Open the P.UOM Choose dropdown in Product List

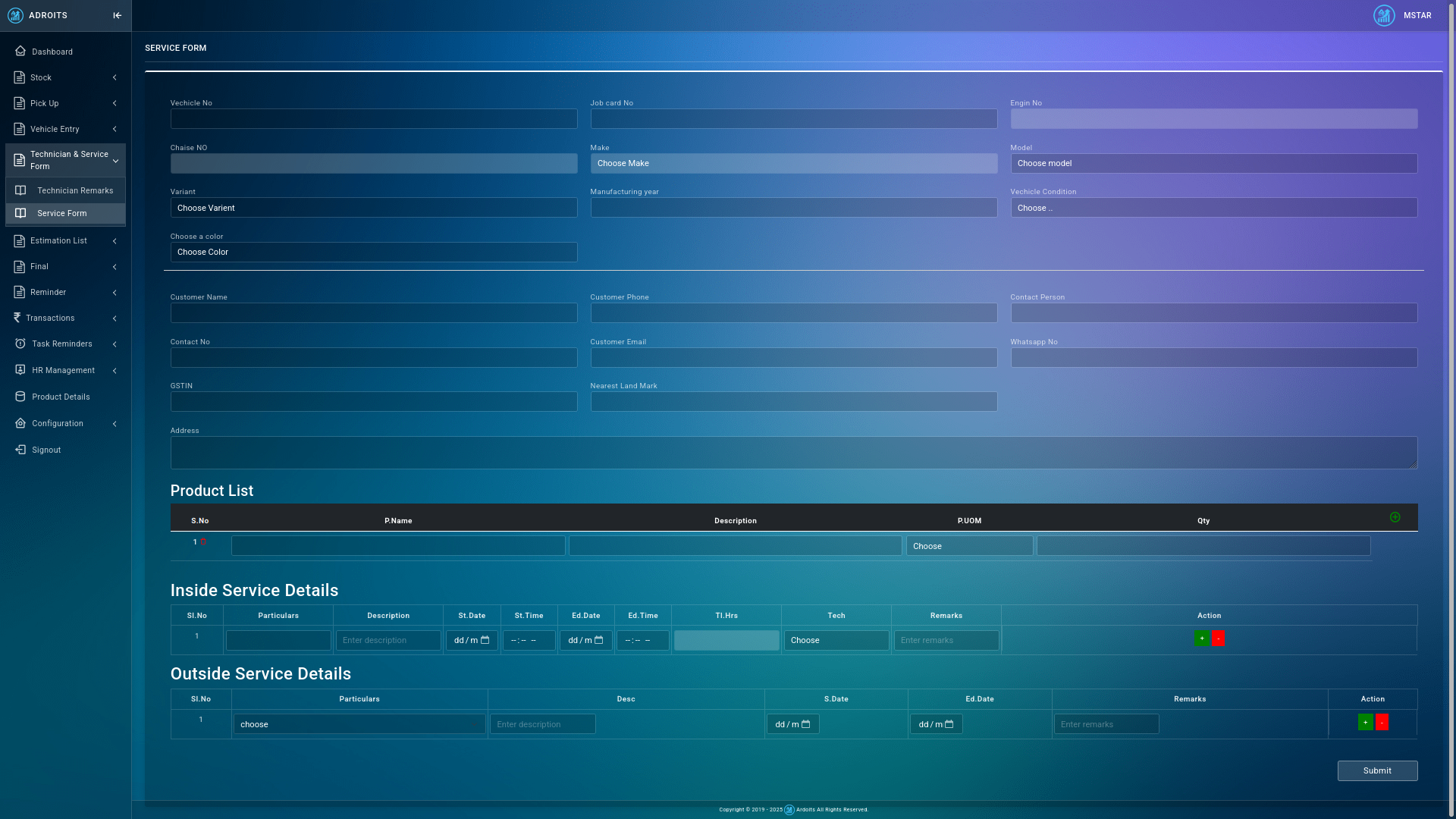pos(968,546)
